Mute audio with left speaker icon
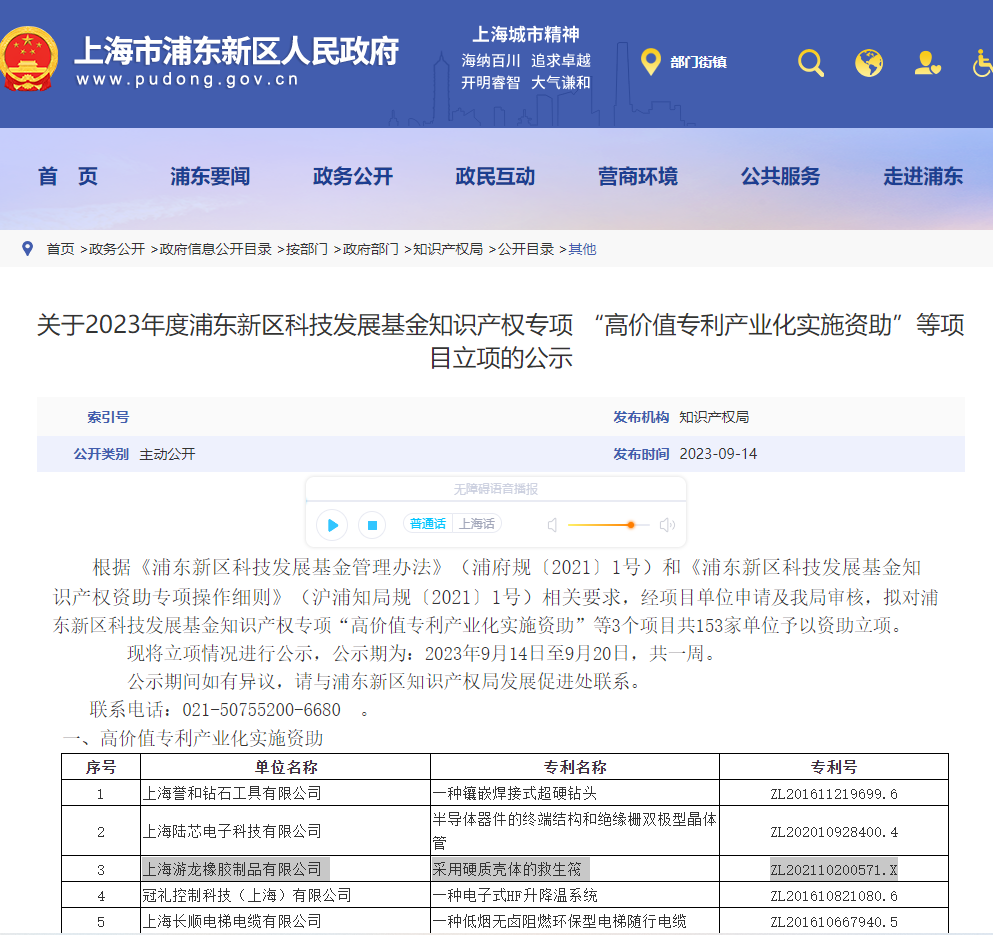This screenshot has height=935, width=993. (552, 525)
